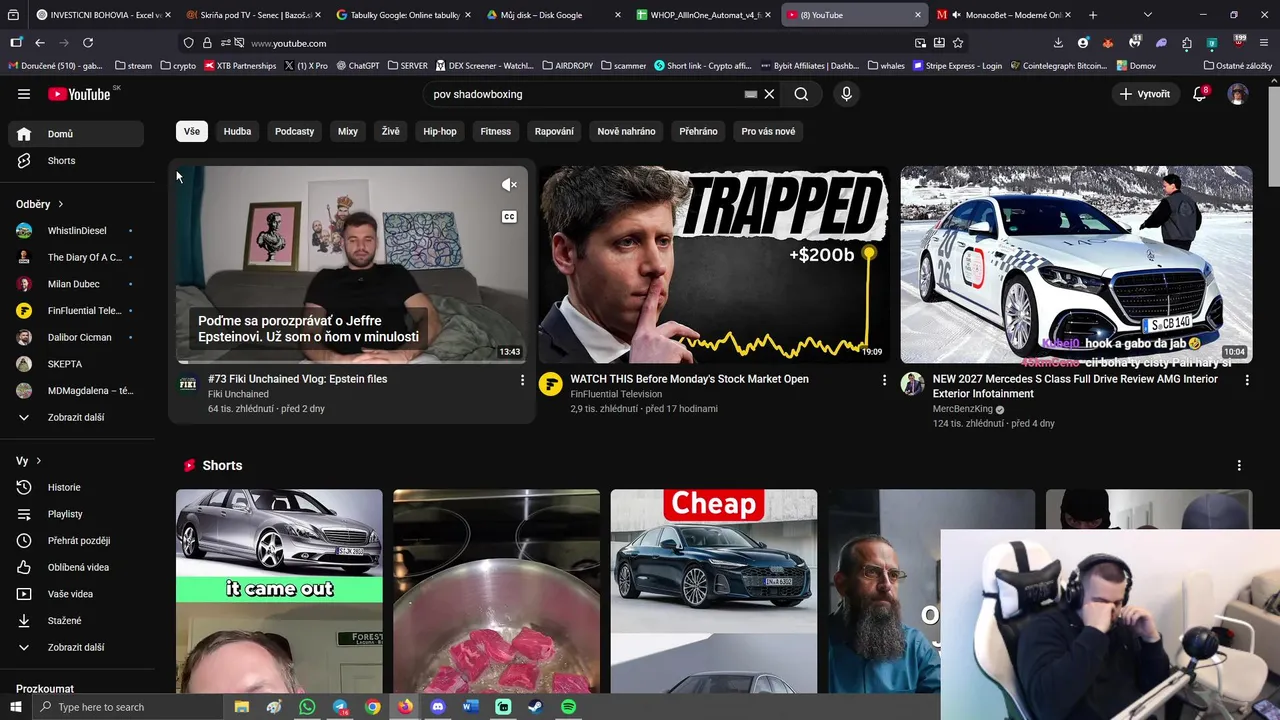The height and width of the screenshot is (720, 1280).
Task: Submit search with the magnifier button
Action: click(801, 94)
